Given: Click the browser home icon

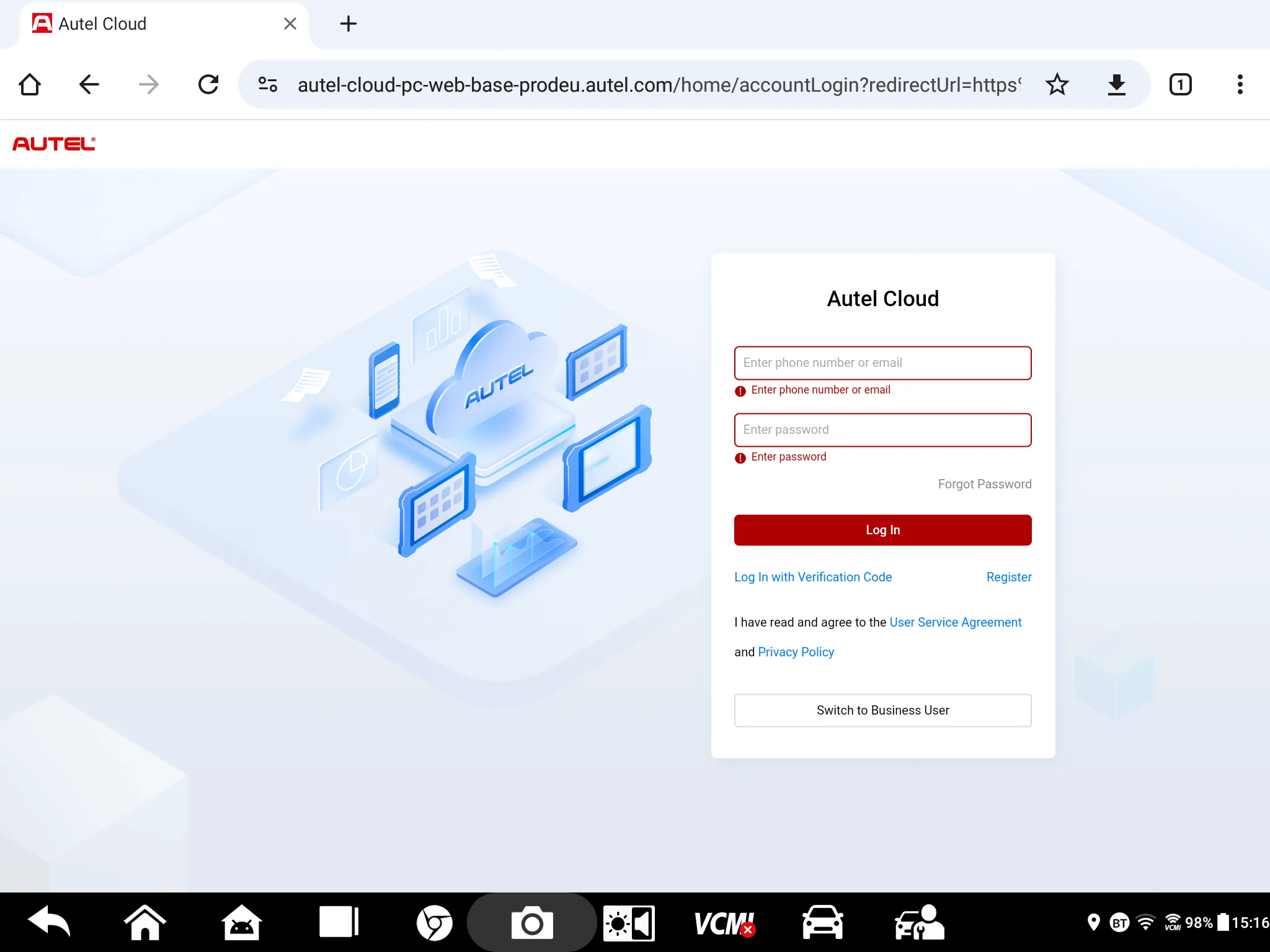Looking at the screenshot, I should click(x=30, y=84).
